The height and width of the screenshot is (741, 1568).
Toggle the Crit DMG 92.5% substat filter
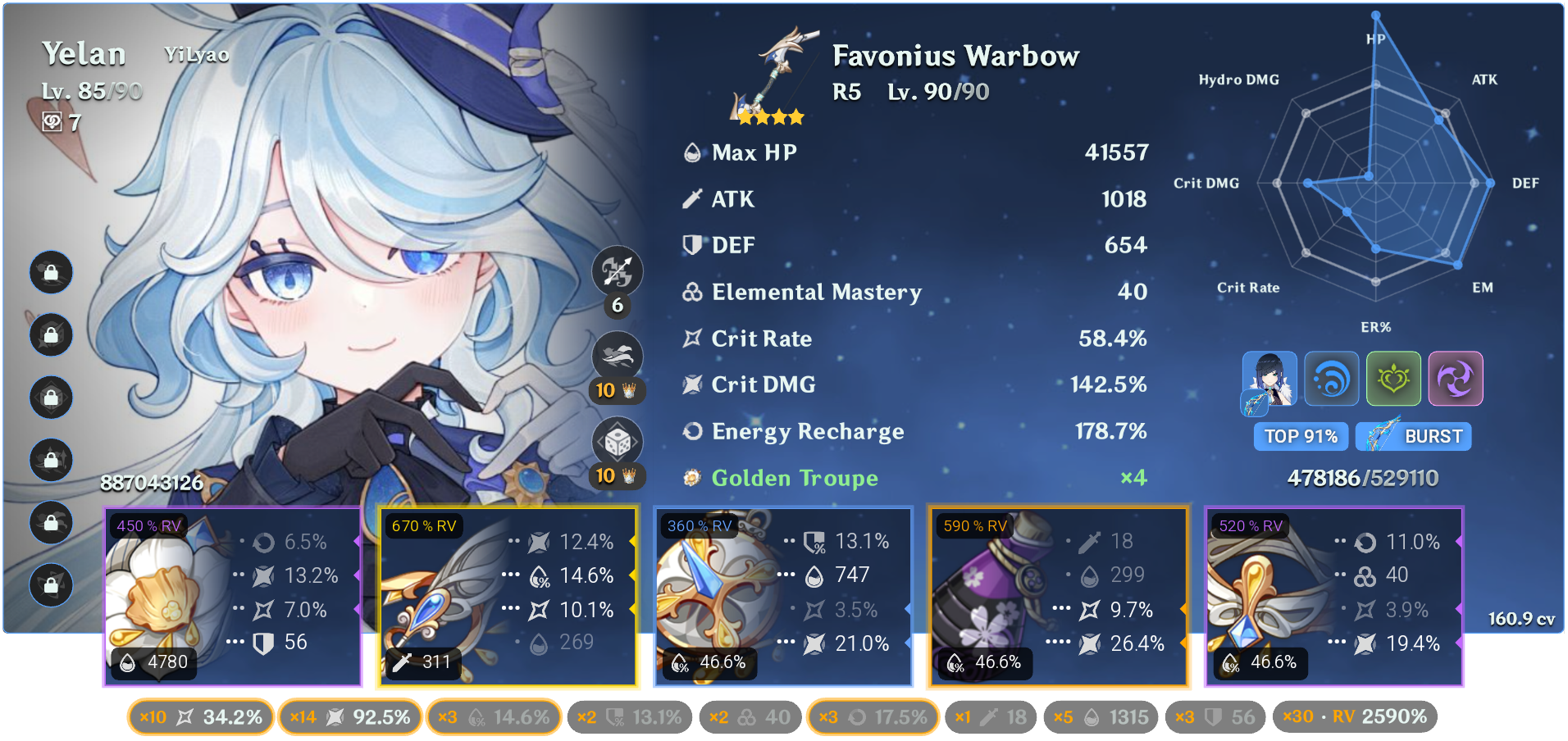click(x=350, y=717)
